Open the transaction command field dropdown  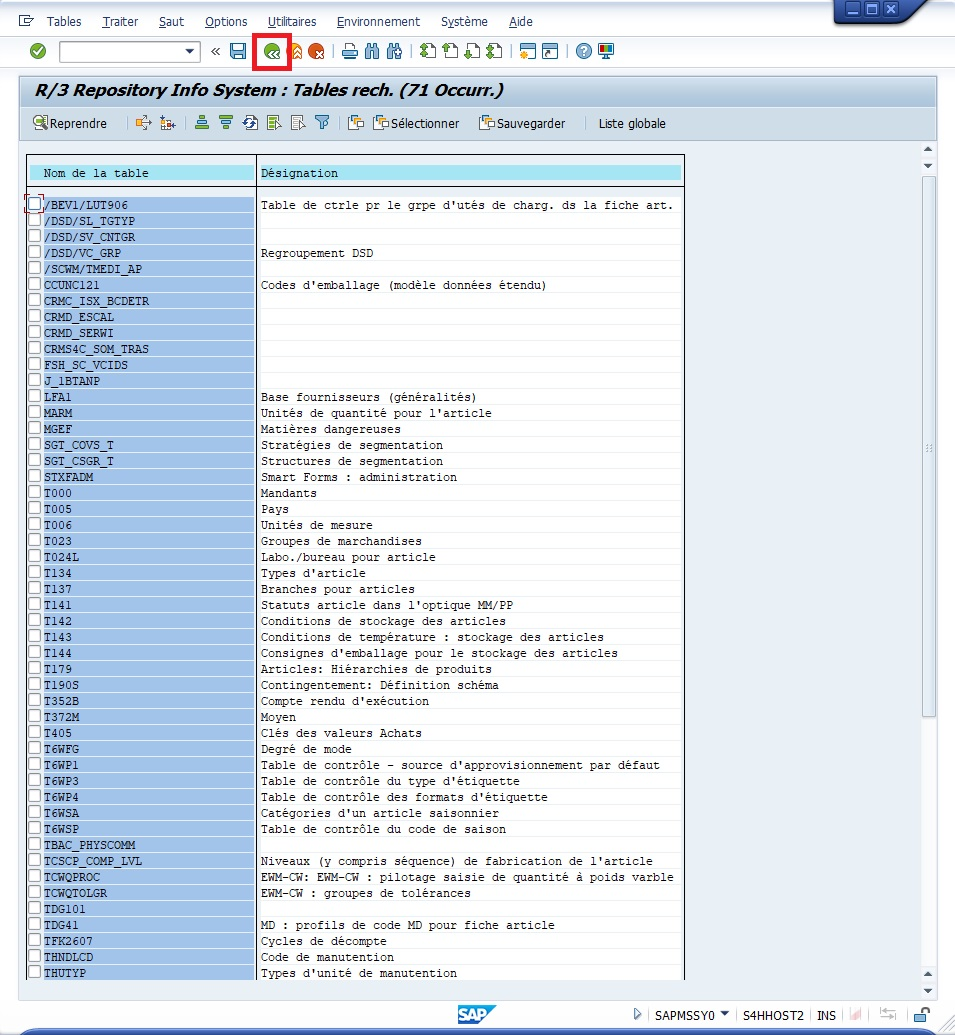(190, 51)
